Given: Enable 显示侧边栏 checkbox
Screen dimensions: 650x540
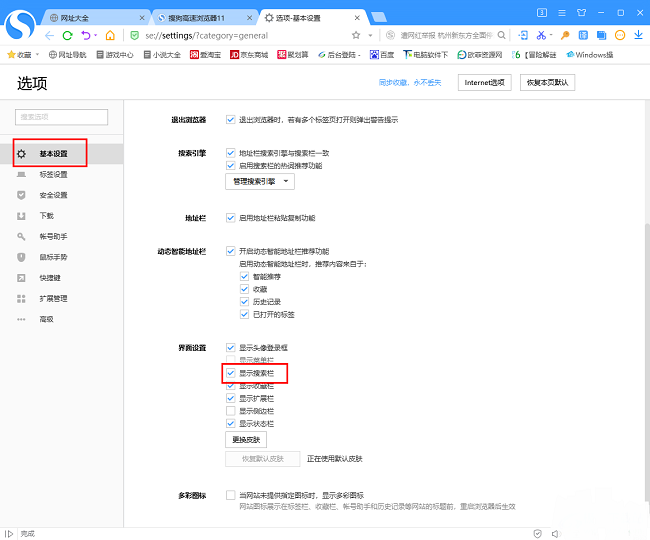Looking at the screenshot, I should [x=230, y=411].
